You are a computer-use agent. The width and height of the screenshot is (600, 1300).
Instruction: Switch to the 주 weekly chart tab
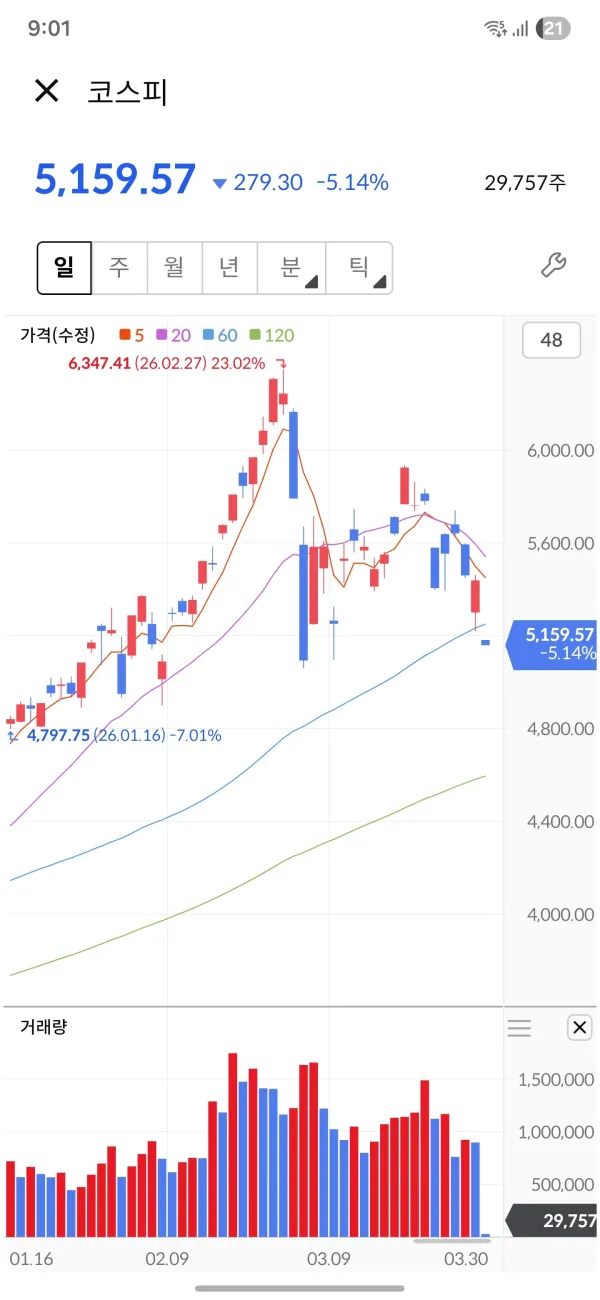(119, 267)
